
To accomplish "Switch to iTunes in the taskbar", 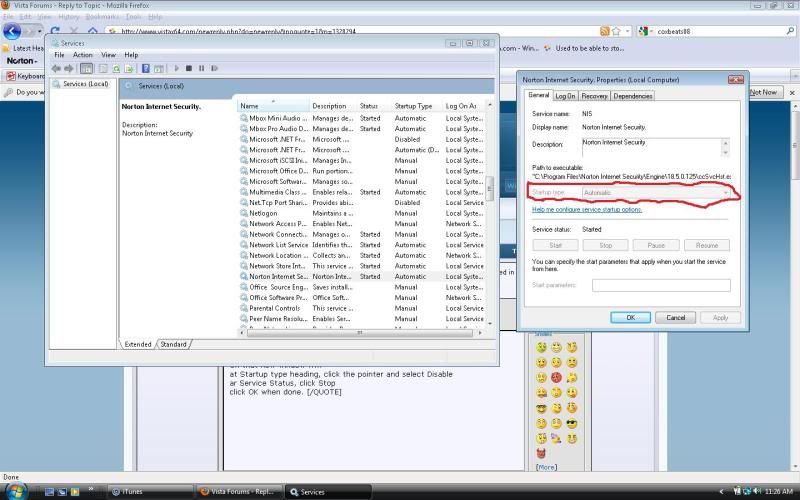I will (151, 492).
